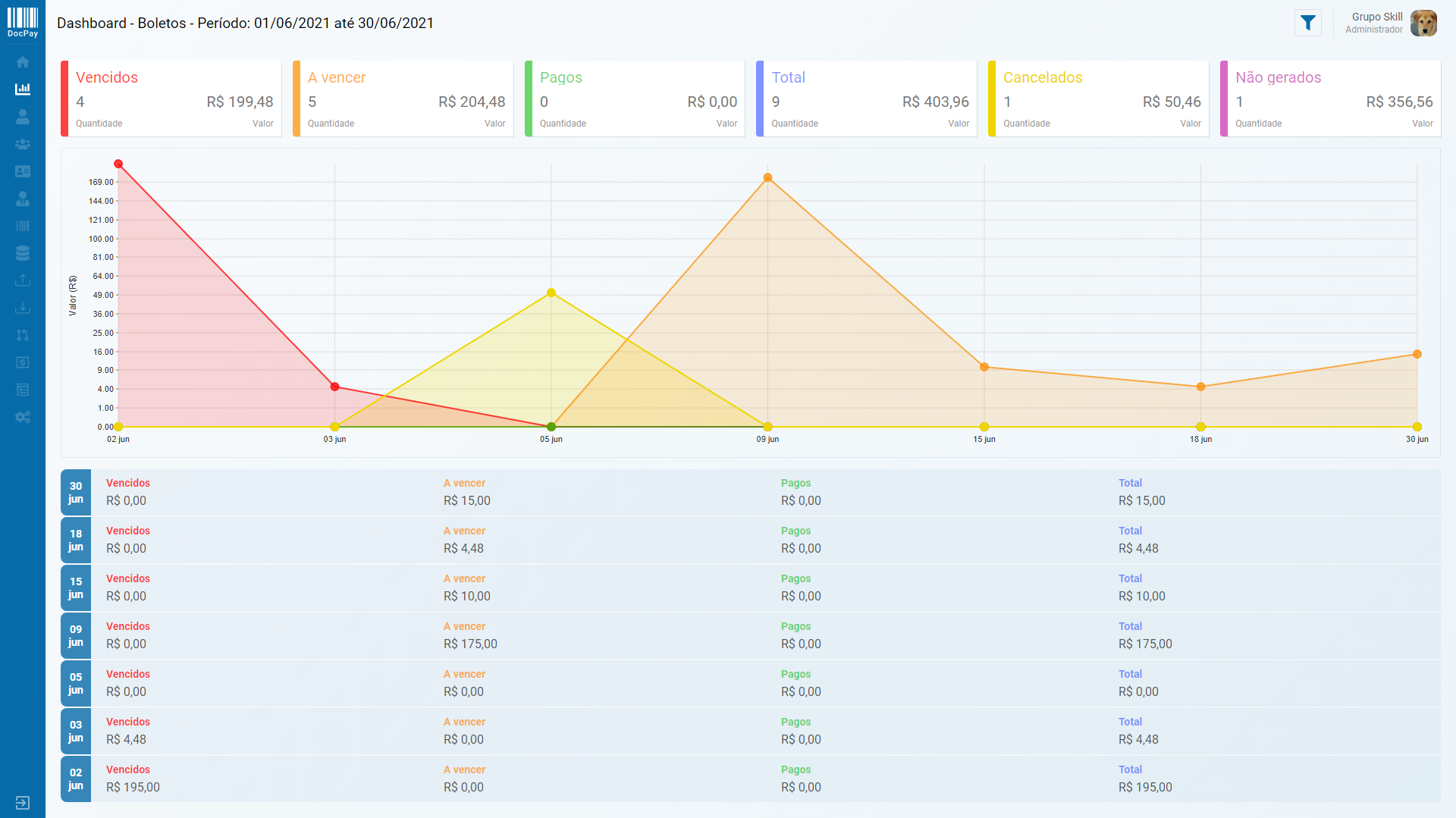Viewport: 1456px width, 818px height.
Task: Click the download tray icon in sidebar
Action: click(23, 308)
